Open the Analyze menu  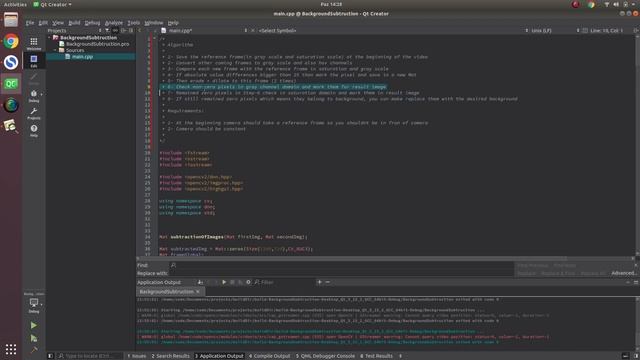[113, 23]
